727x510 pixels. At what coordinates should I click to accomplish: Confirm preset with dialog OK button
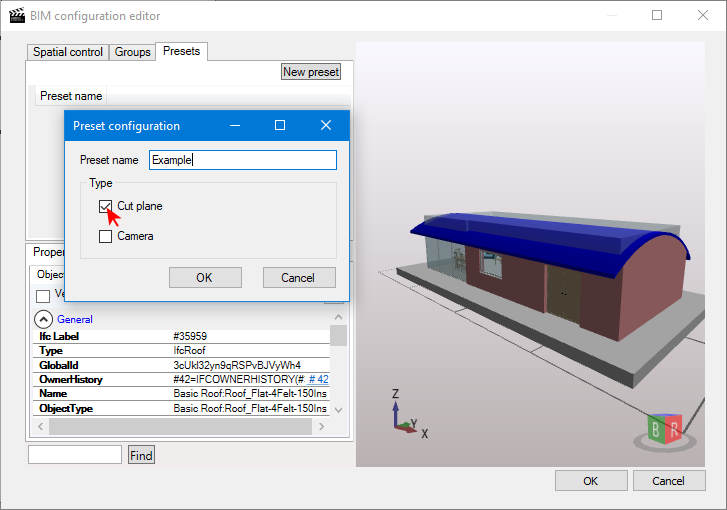(x=204, y=278)
